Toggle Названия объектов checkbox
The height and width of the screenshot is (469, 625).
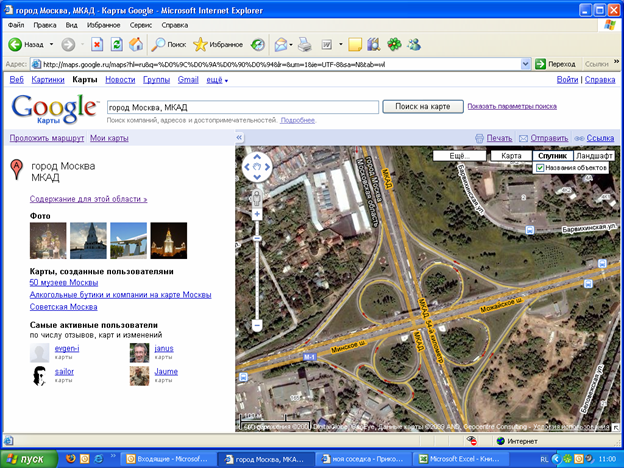click(540, 168)
